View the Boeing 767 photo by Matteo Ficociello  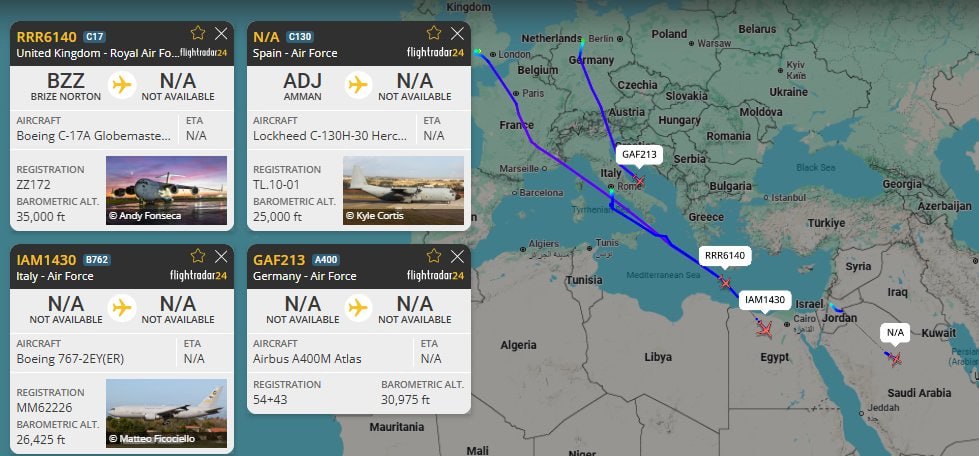(166, 413)
